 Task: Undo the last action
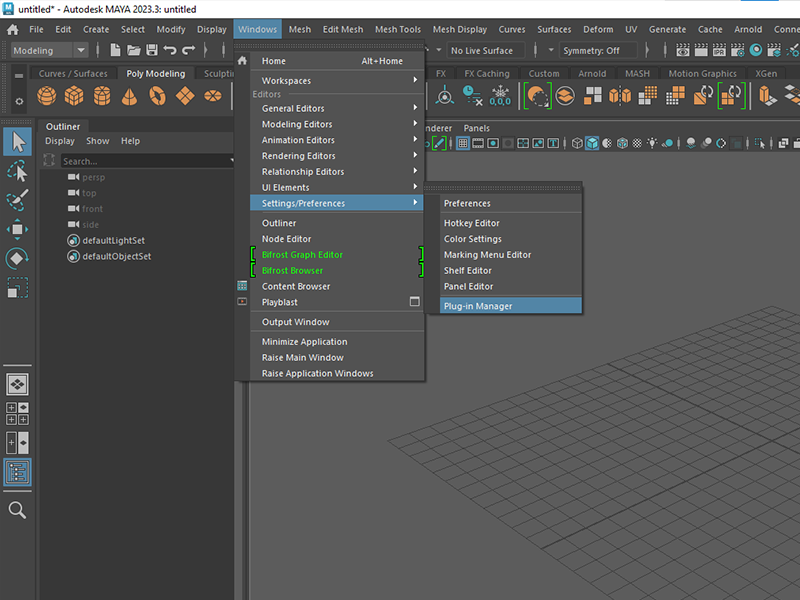click(x=170, y=50)
